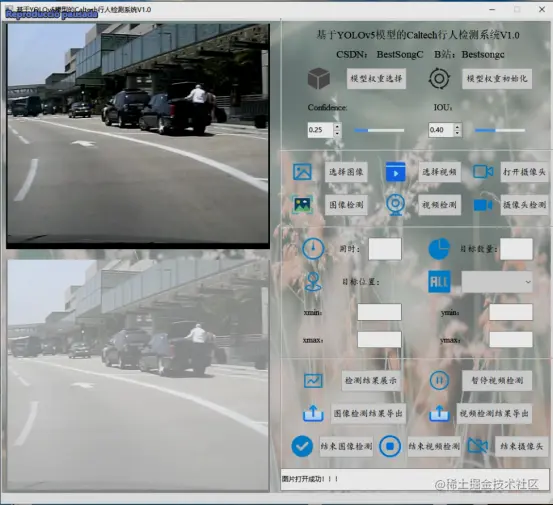Click the pause circle icon beside 暂停视频检测
The width and height of the screenshot is (553, 505).
coord(439,380)
